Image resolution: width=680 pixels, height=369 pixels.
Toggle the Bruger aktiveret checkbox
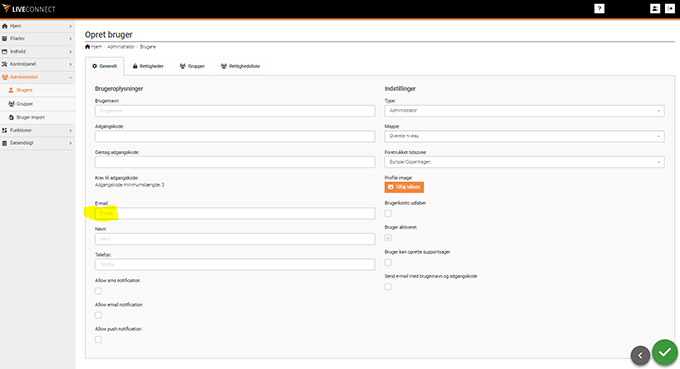tap(388, 238)
